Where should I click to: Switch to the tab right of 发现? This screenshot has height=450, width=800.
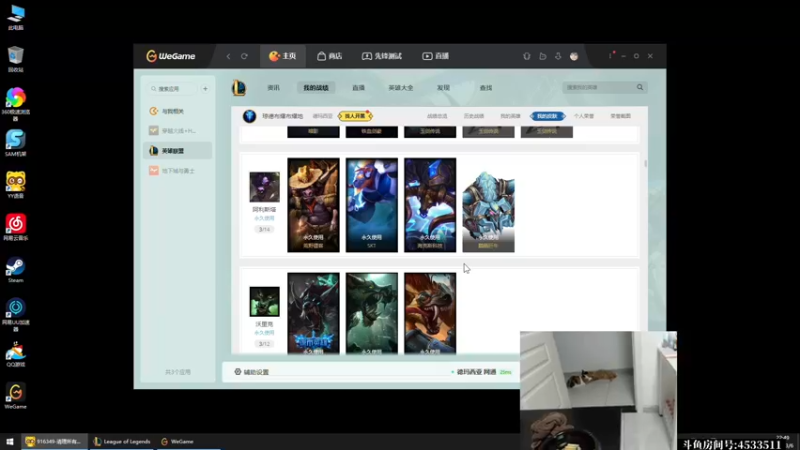point(486,88)
